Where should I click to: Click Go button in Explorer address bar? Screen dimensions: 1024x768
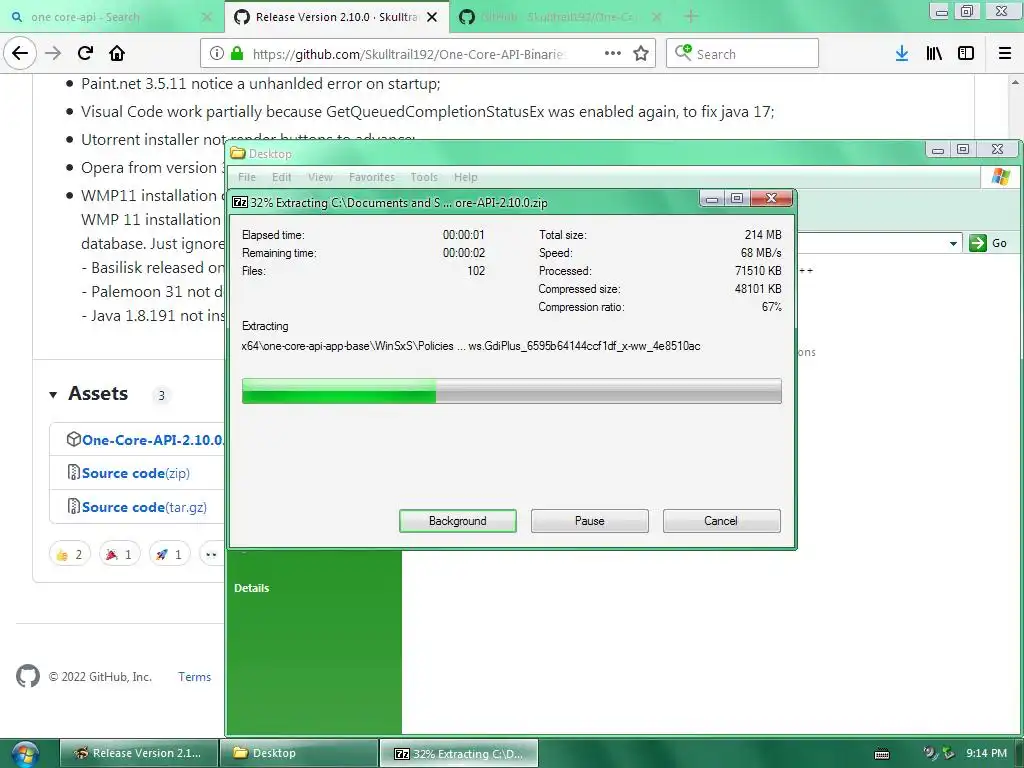pyautogui.click(x=989, y=243)
